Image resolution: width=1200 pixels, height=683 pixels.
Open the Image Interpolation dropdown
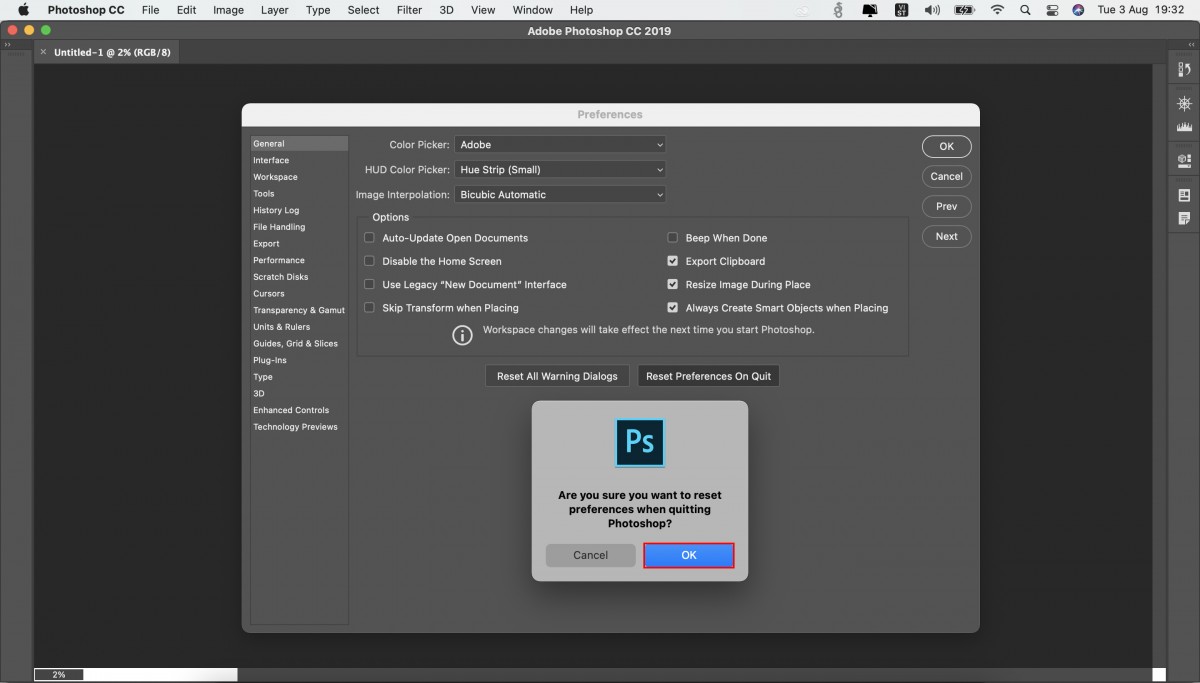(x=560, y=195)
